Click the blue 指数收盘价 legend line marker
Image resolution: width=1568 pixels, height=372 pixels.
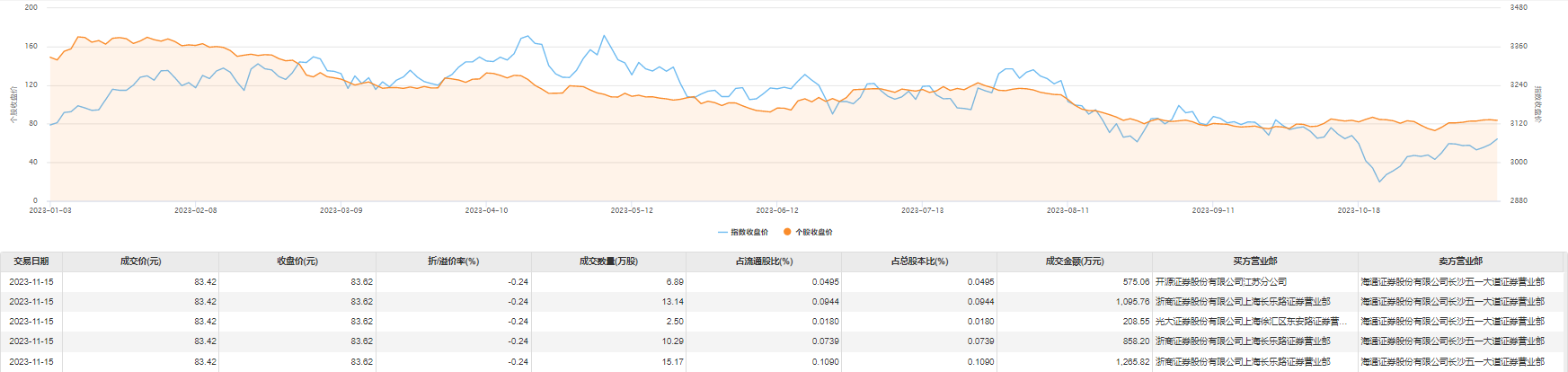(x=722, y=233)
